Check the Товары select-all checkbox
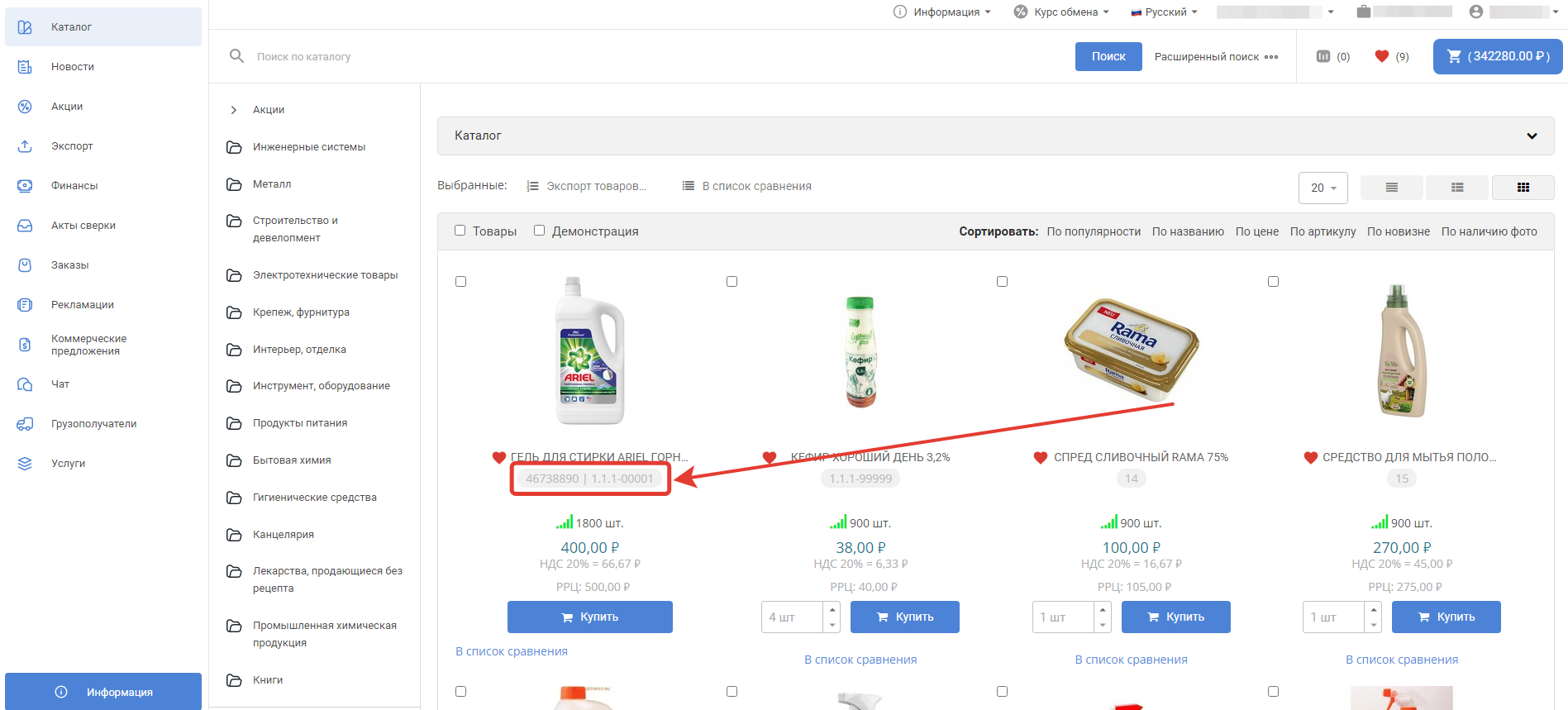The height and width of the screenshot is (710, 1568). coord(460,231)
